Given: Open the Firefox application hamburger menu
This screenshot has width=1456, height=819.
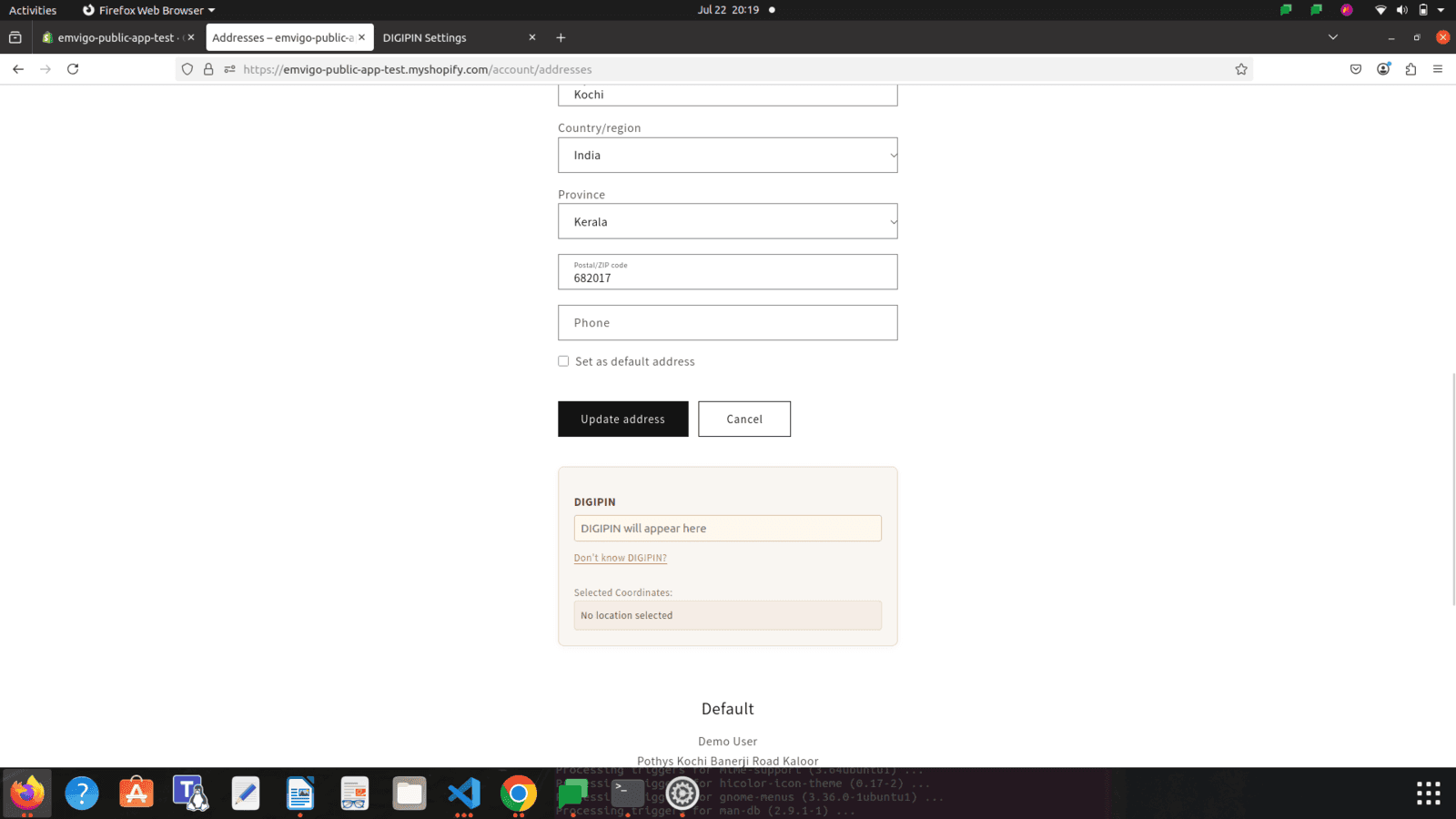Looking at the screenshot, I should click(x=1438, y=68).
